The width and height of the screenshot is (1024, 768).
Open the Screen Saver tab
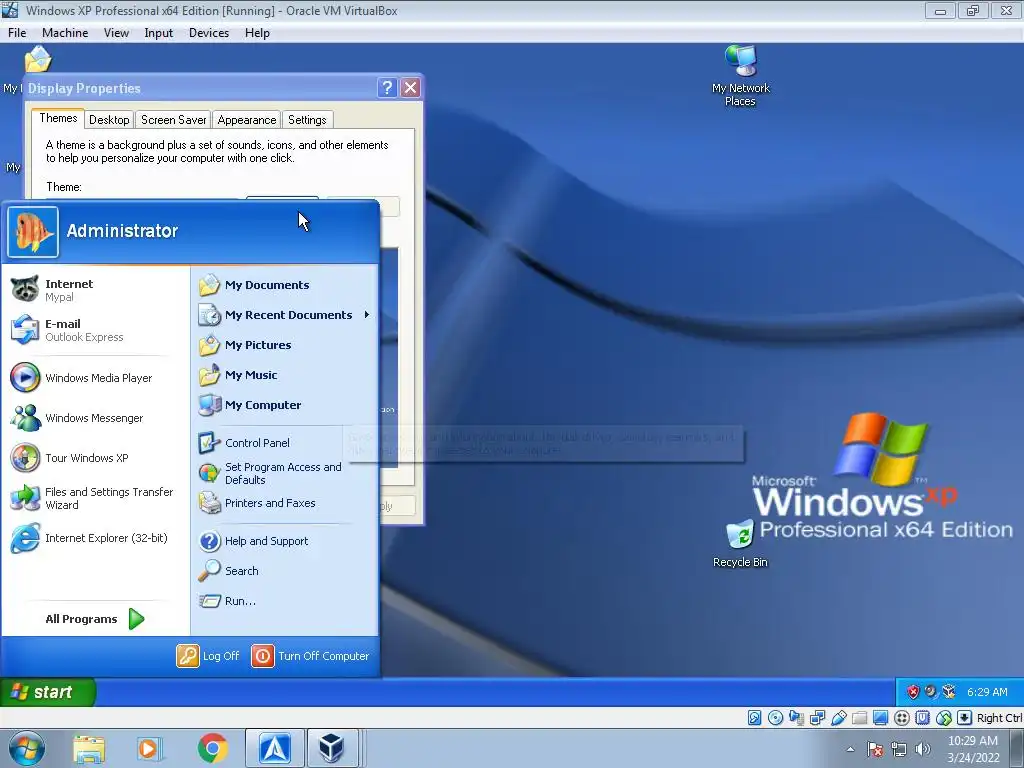coord(173,120)
